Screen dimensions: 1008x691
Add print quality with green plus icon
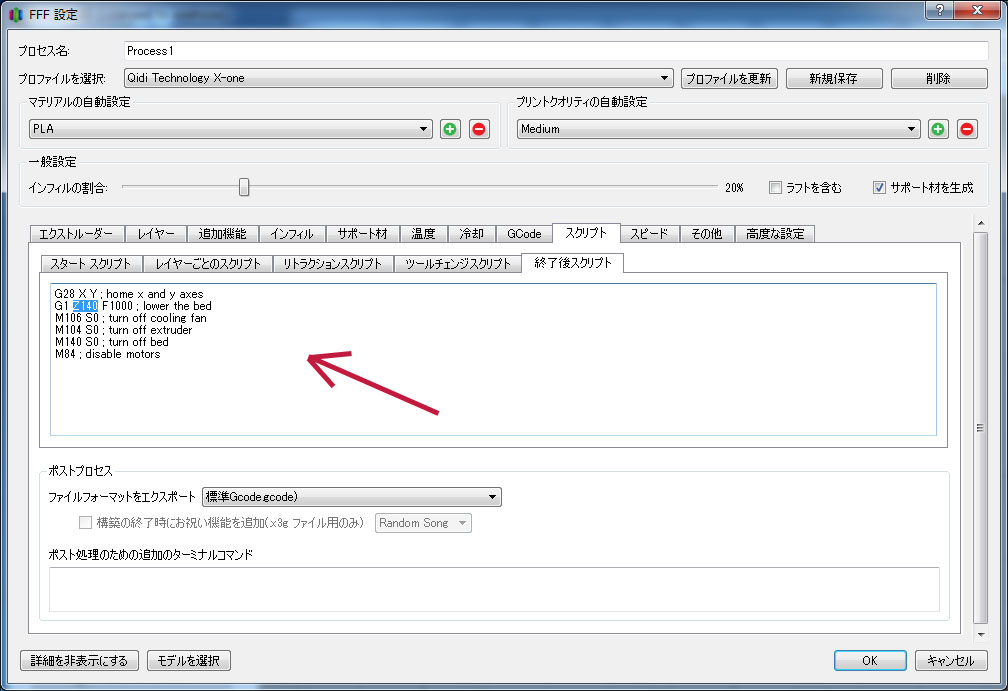click(938, 129)
